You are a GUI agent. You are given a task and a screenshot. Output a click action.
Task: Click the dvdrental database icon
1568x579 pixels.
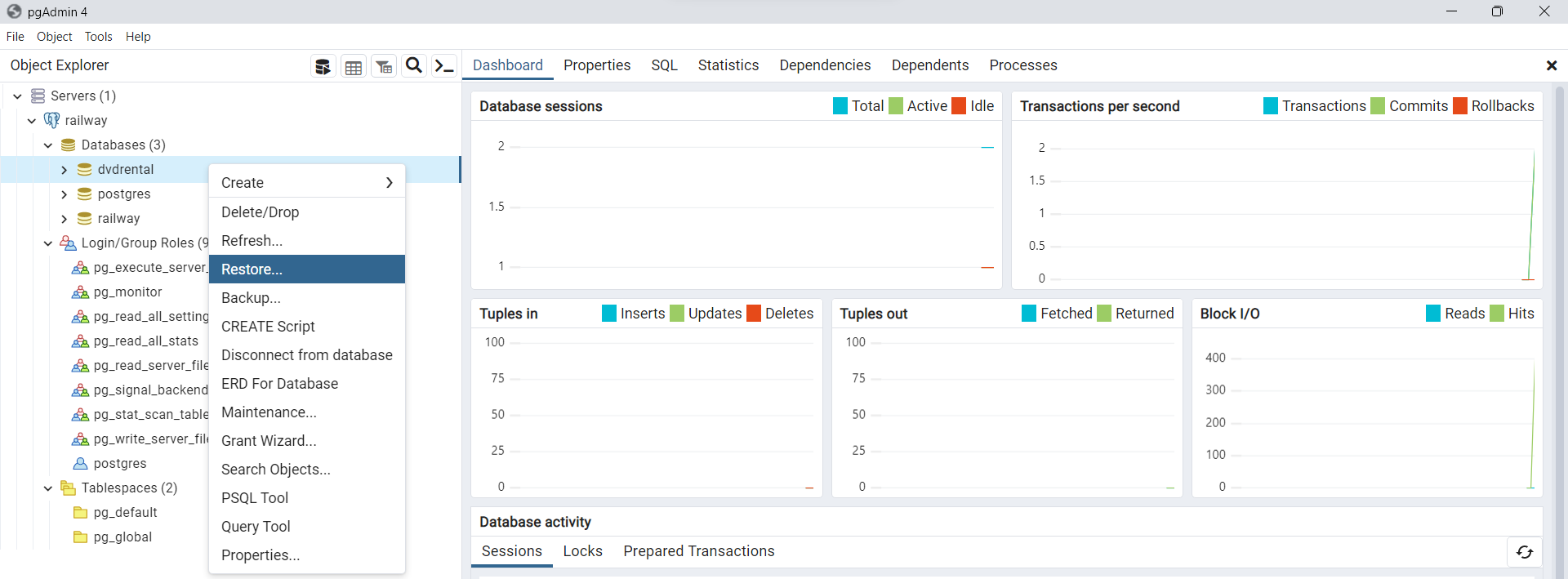coord(85,170)
